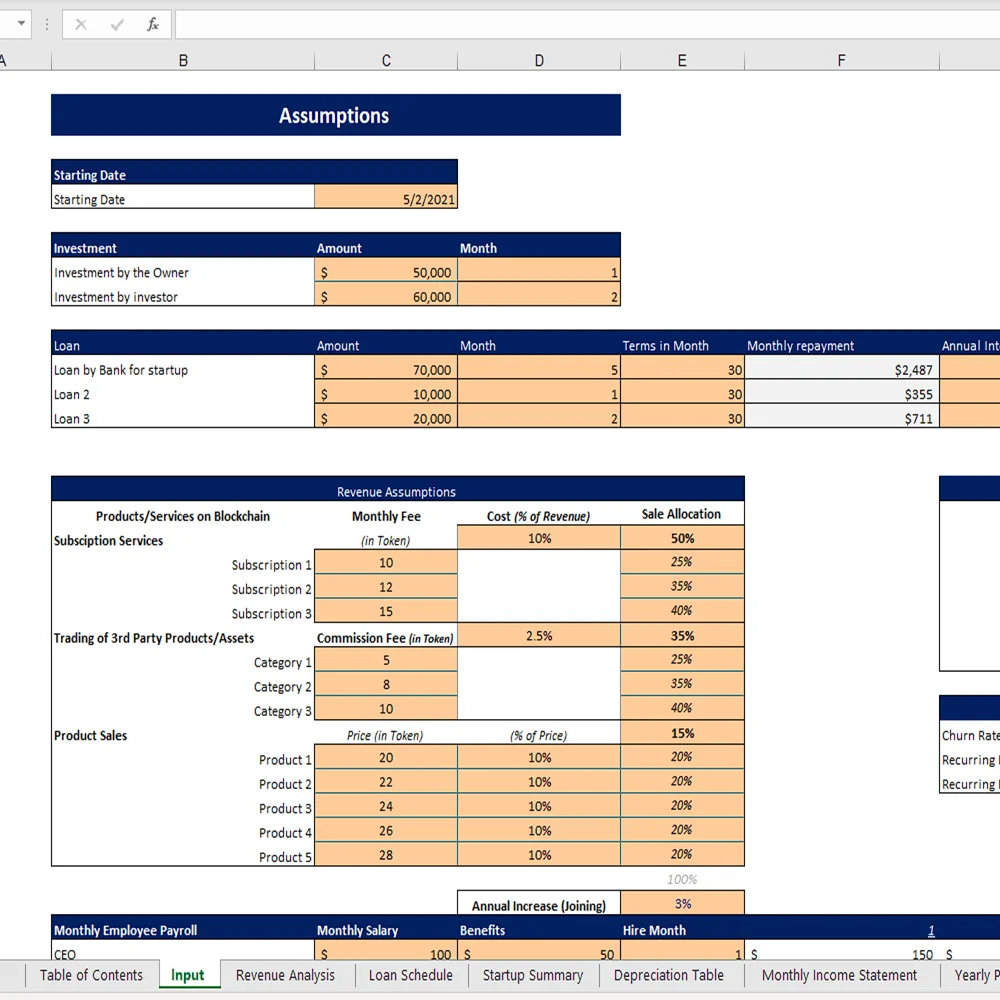View the Monthly Income Statement sheet
This screenshot has width=1000, height=1000.
point(840,975)
